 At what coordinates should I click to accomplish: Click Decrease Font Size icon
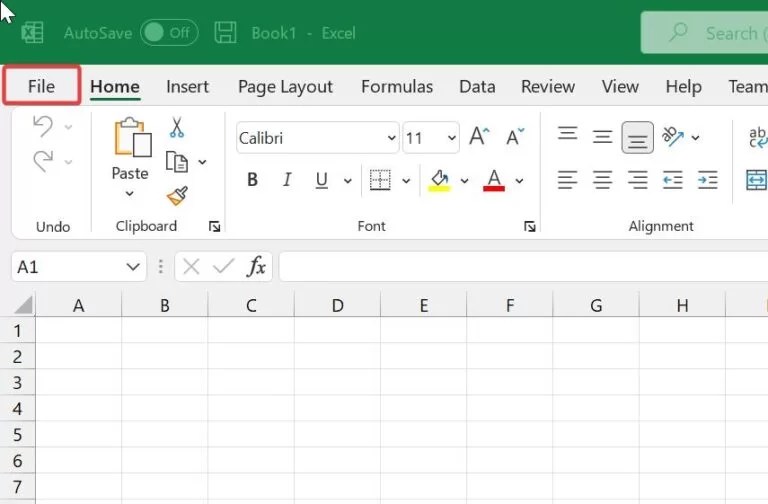(x=515, y=137)
